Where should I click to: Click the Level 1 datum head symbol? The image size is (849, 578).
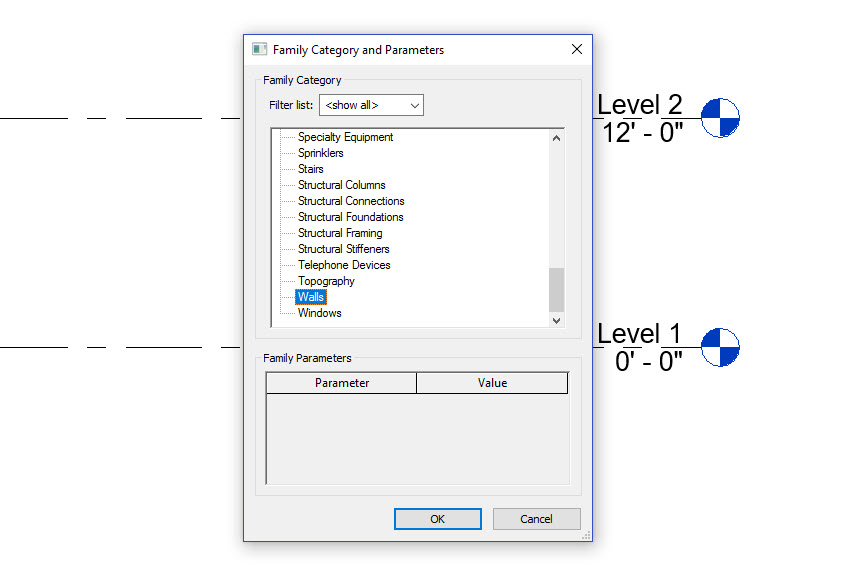click(718, 345)
